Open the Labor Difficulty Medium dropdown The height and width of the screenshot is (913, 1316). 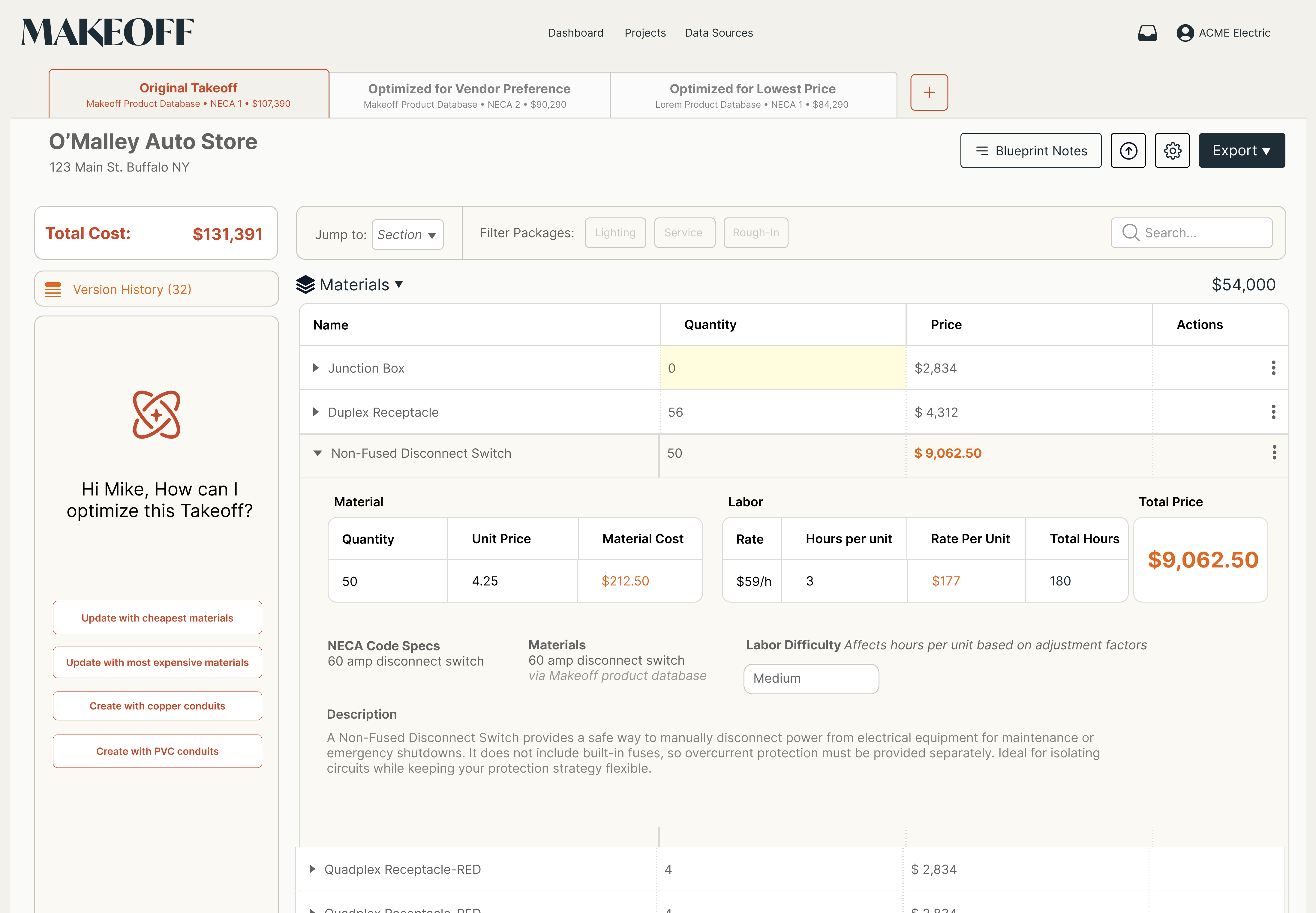point(811,678)
